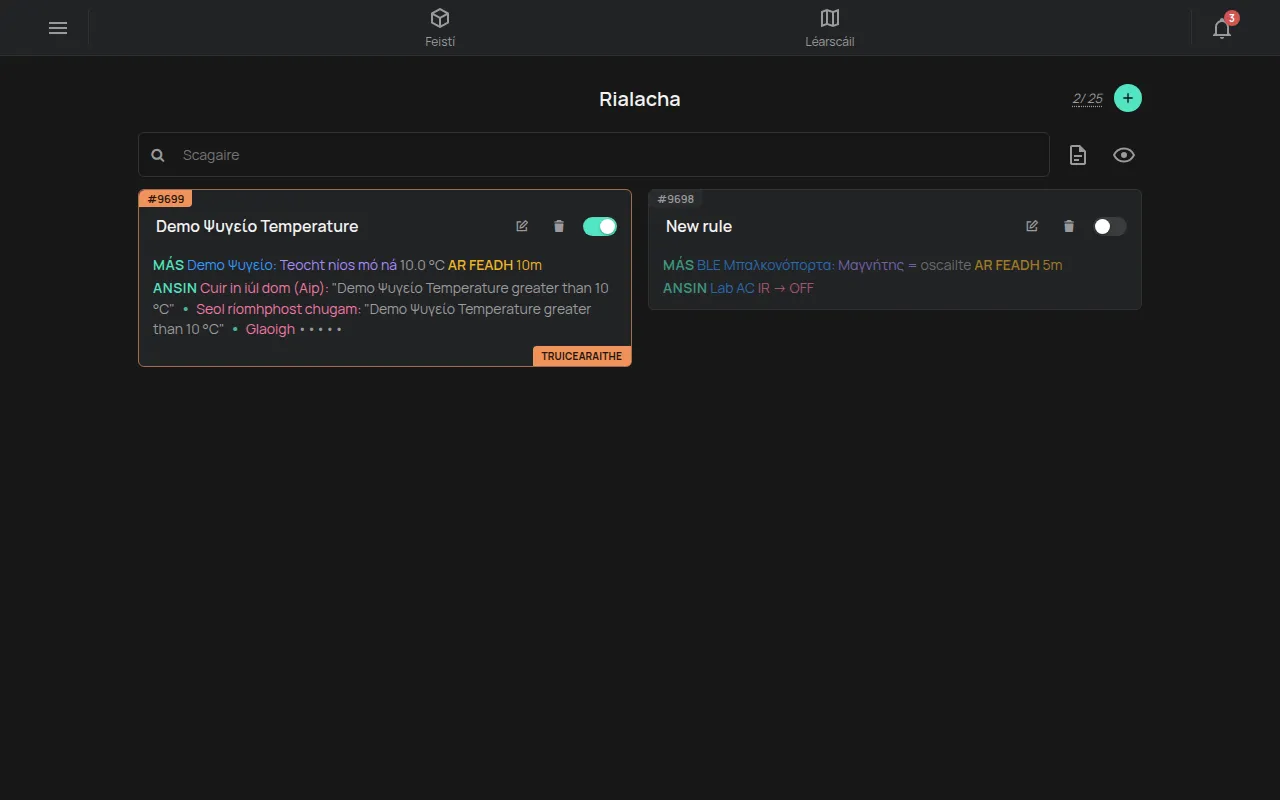This screenshot has width=1280, height=800.
Task: Switch to the Feistí tab
Action: [440, 28]
